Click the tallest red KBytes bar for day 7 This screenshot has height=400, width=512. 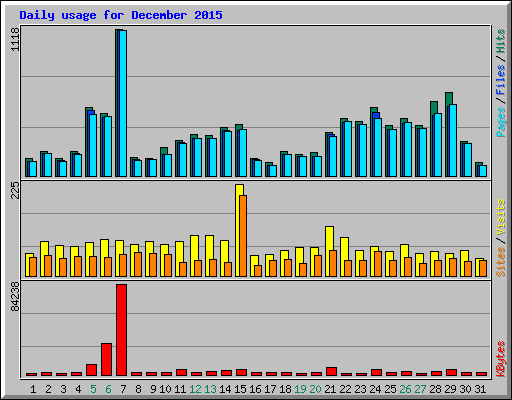[121, 330]
